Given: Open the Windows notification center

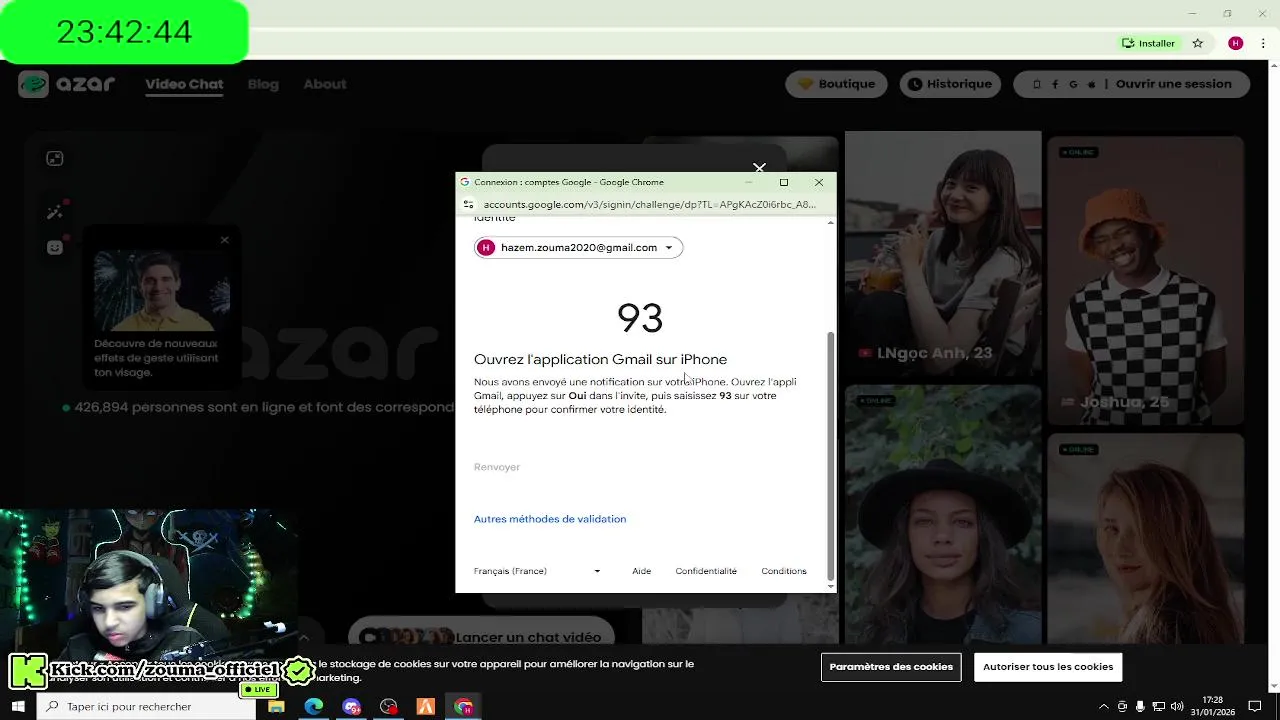Looking at the screenshot, I should 1256,707.
